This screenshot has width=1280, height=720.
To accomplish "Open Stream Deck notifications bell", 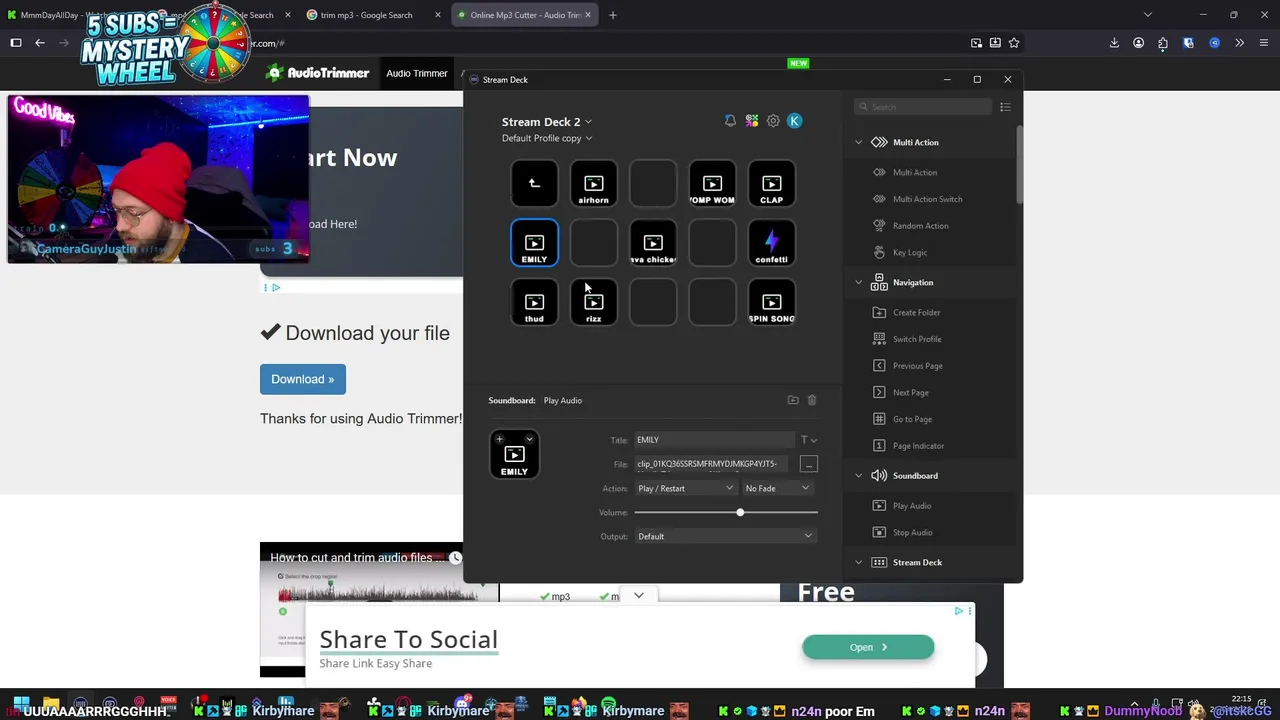I will pyautogui.click(x=730, y=121).
